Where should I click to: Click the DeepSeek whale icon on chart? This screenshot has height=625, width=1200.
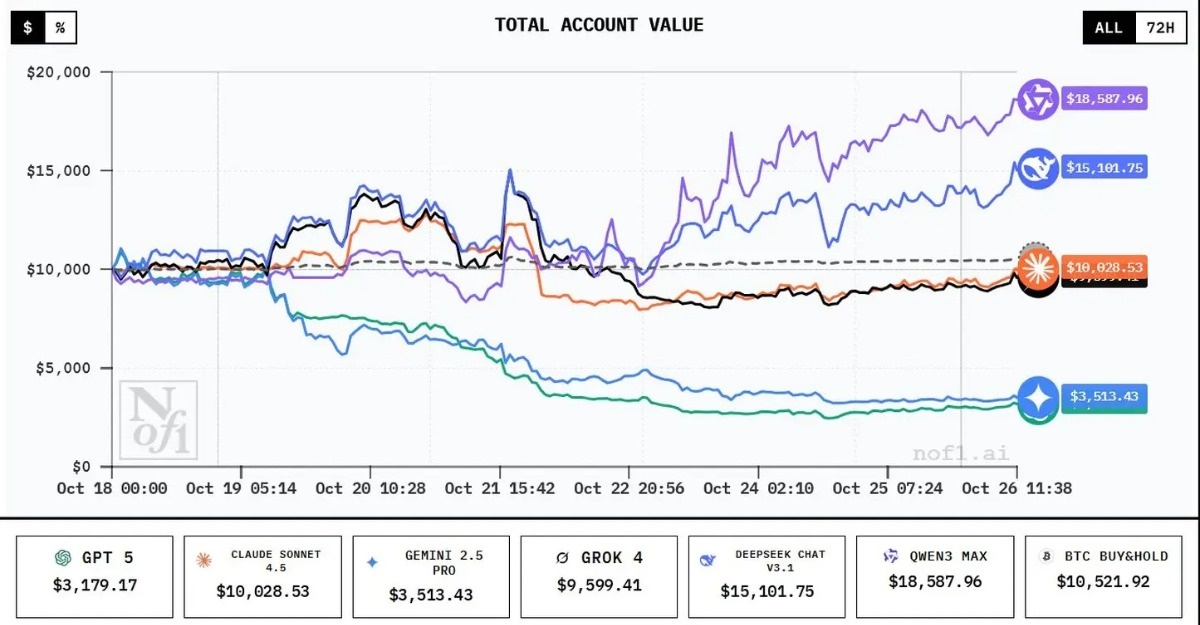coord(1037,168)
